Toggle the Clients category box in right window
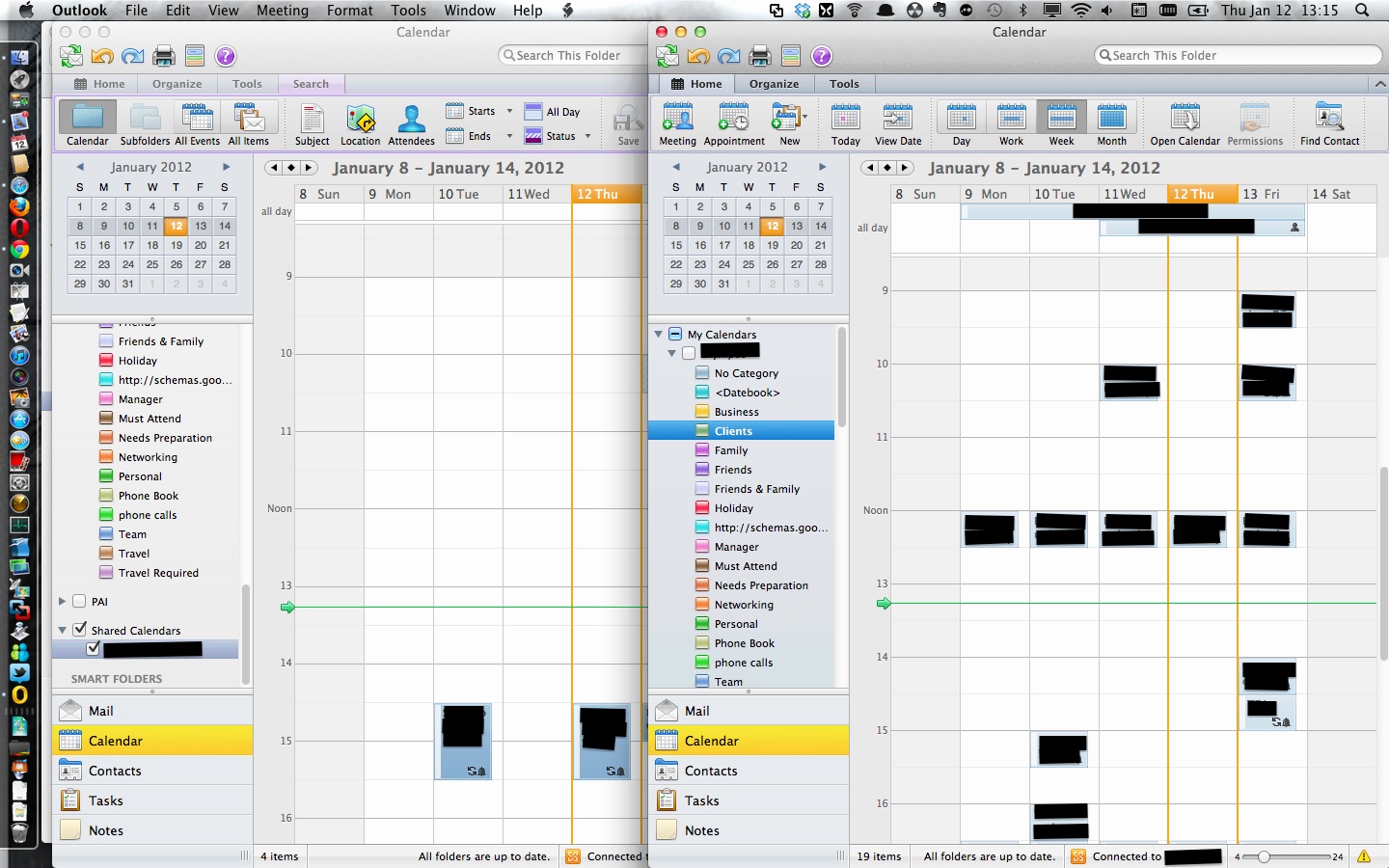Screen dimensions: 1389x868 [x=702, y=431]
